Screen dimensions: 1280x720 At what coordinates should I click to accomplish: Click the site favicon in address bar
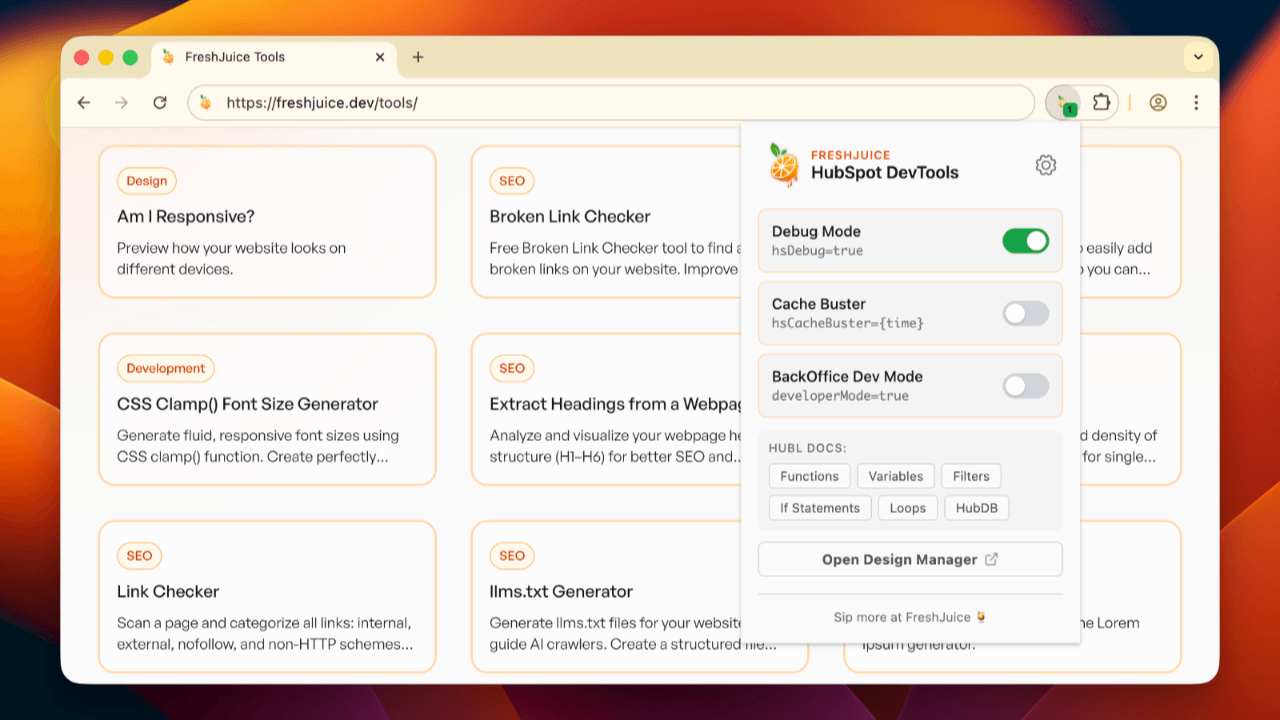coord(205,102)
